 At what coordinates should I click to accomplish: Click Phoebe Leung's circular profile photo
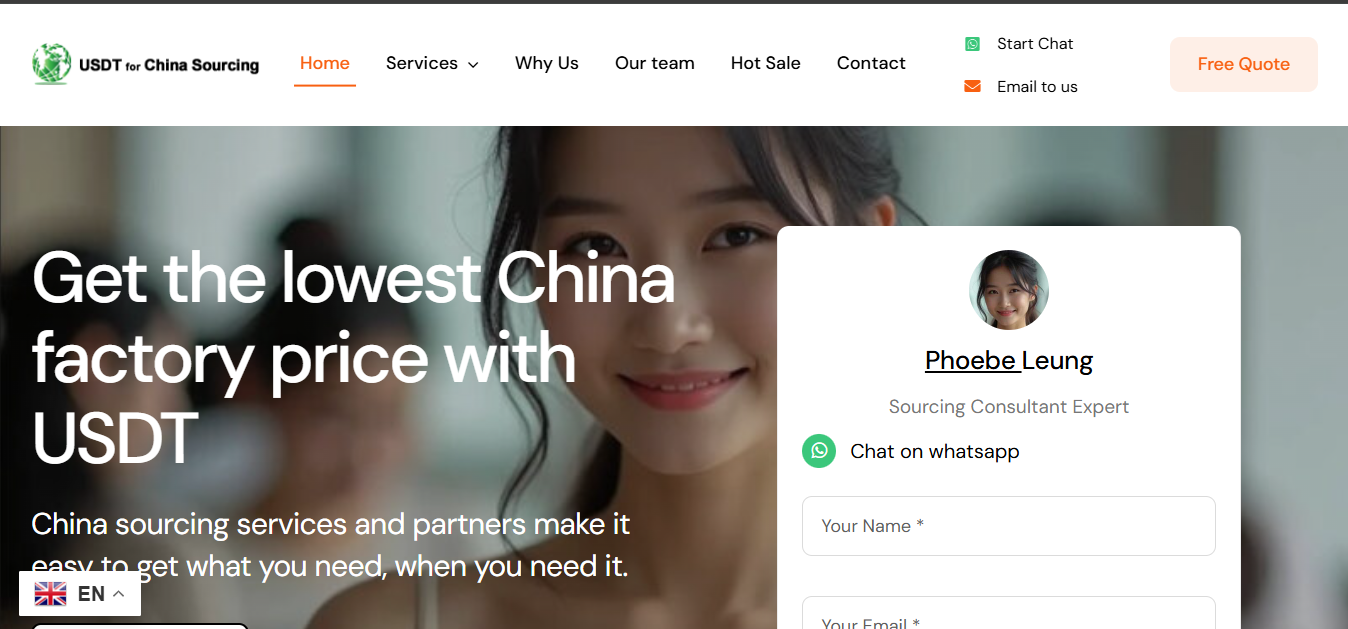[1009, 290]
